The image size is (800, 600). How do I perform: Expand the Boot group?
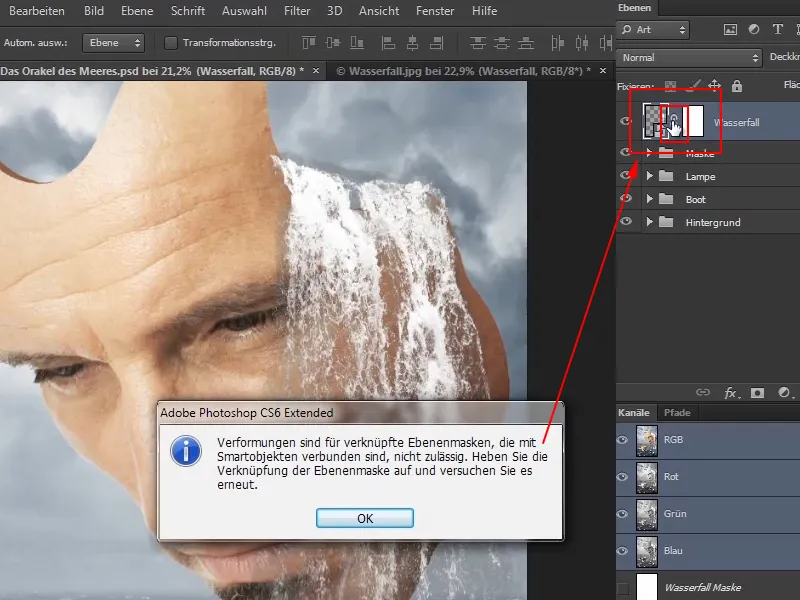point(649,198)
